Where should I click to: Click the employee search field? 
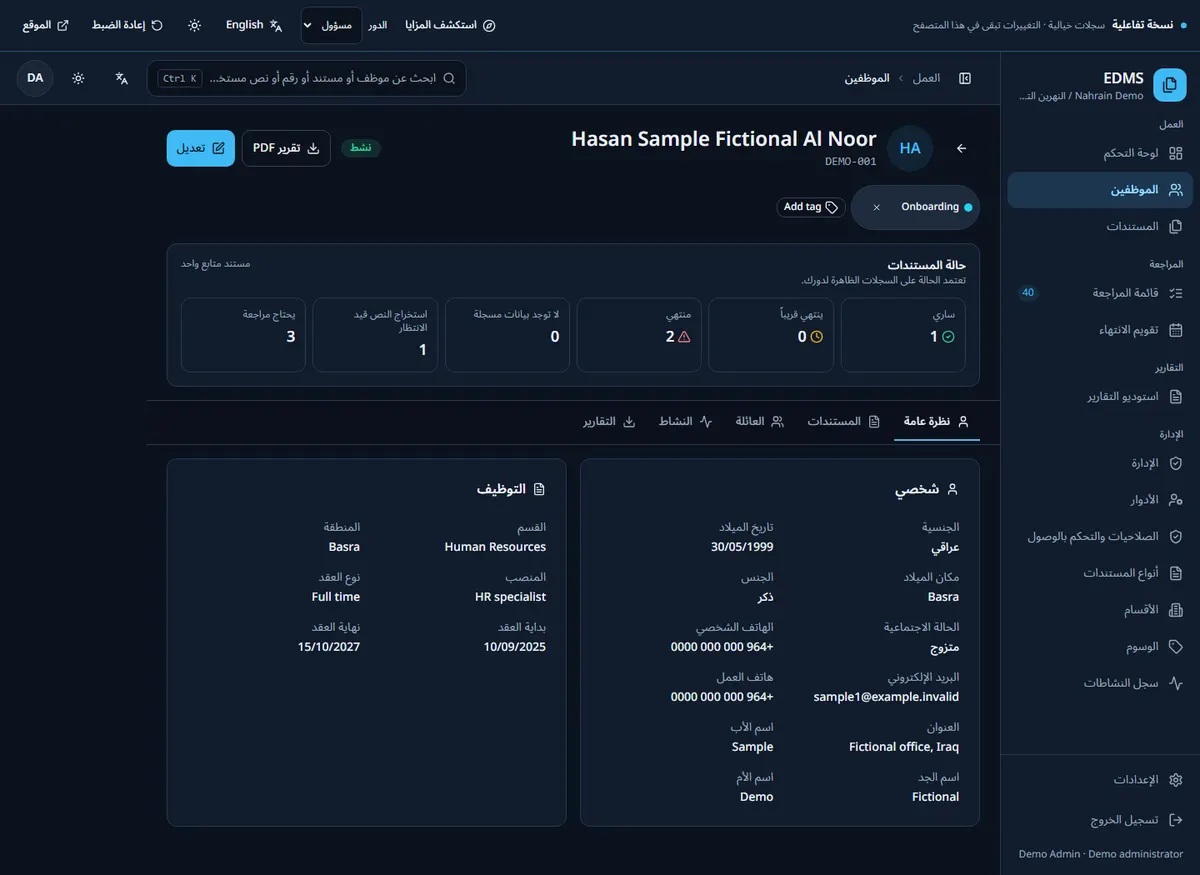click(306, 78)
